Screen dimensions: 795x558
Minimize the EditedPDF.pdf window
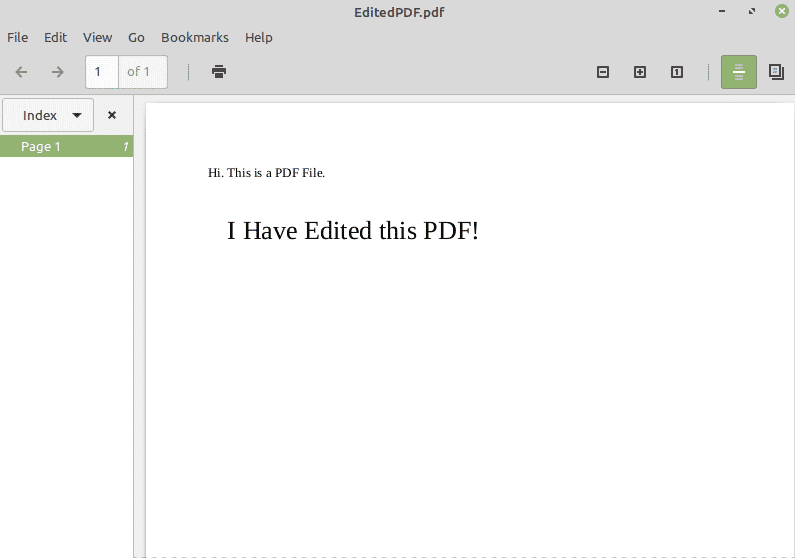pos(722,11)
